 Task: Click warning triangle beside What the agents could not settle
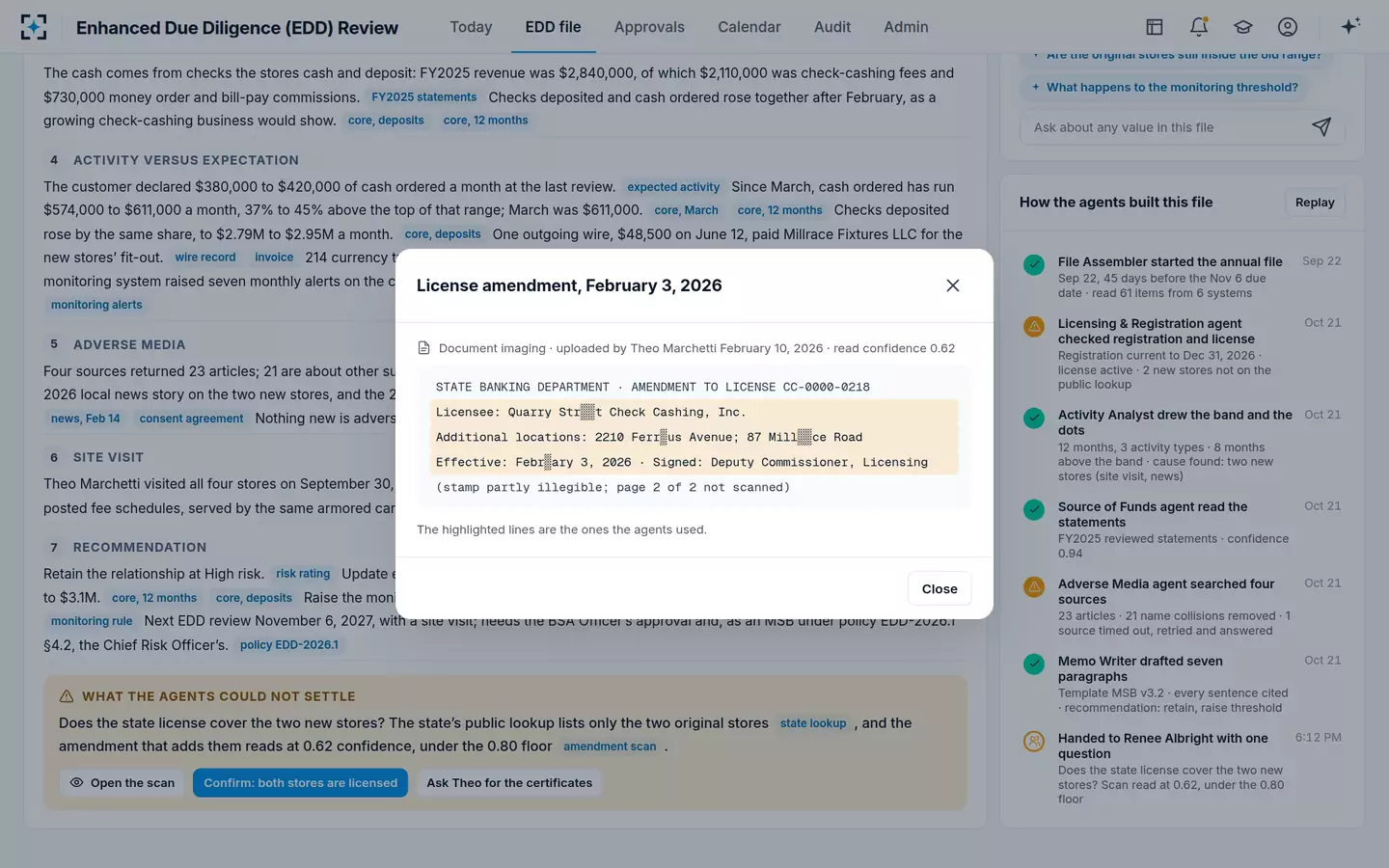67,696
